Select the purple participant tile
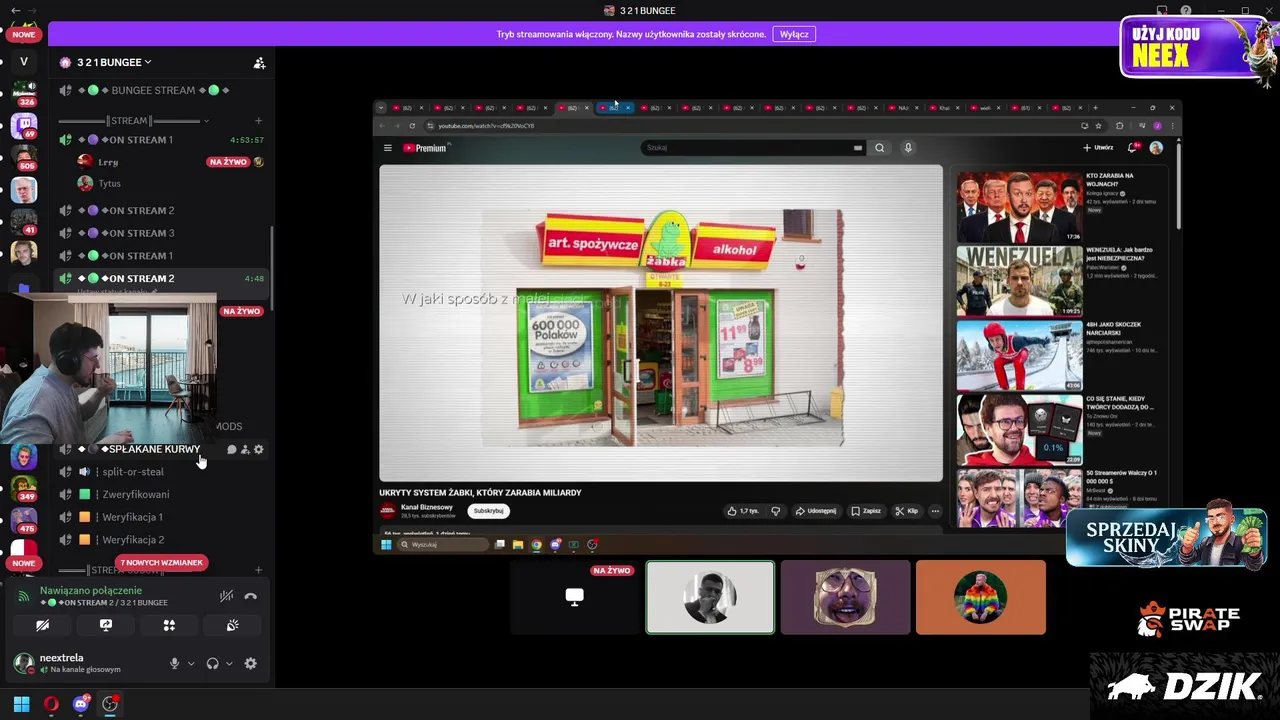The height and width of the screenshot is (720, 1280). click(845, 597)
